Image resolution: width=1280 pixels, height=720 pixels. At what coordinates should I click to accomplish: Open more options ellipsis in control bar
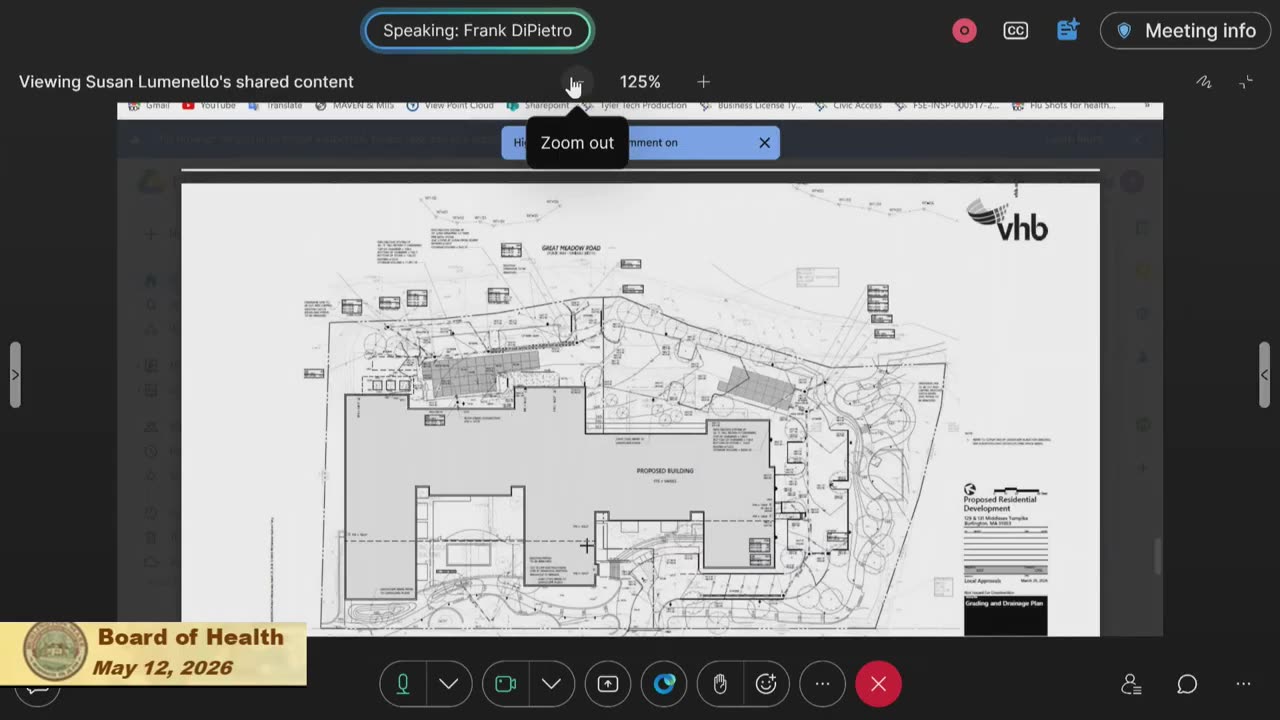(822, 684)
